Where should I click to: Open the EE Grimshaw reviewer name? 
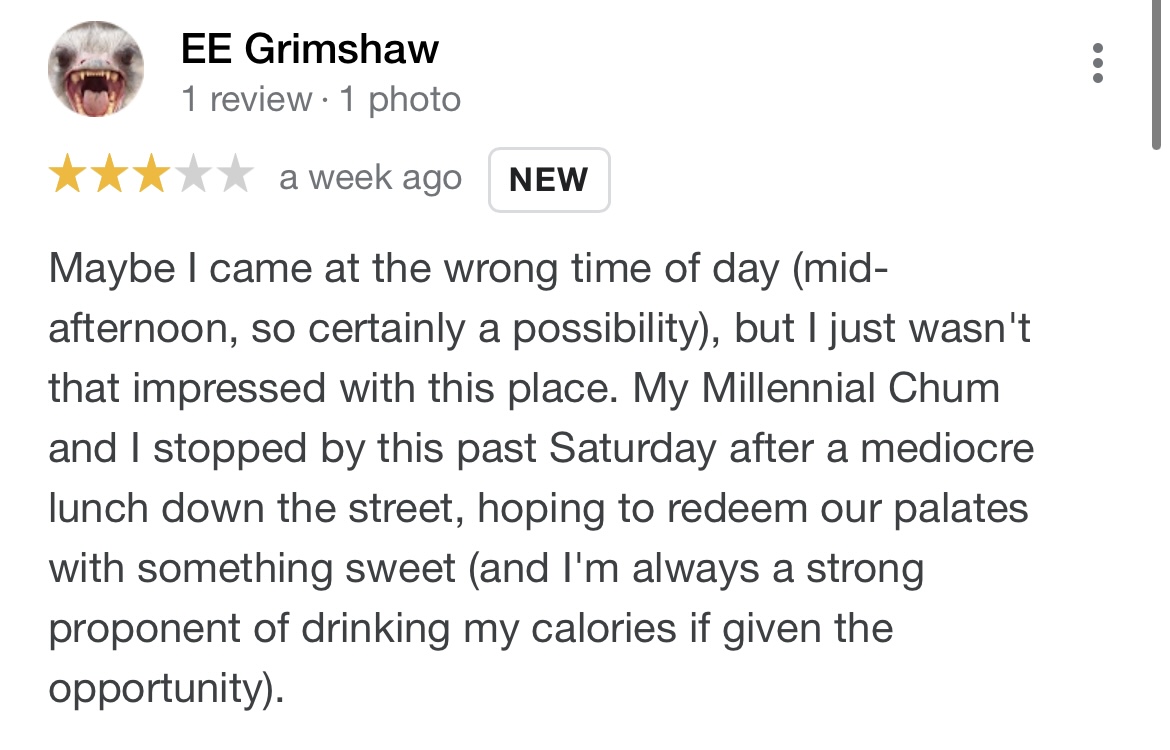click(309, 48)
